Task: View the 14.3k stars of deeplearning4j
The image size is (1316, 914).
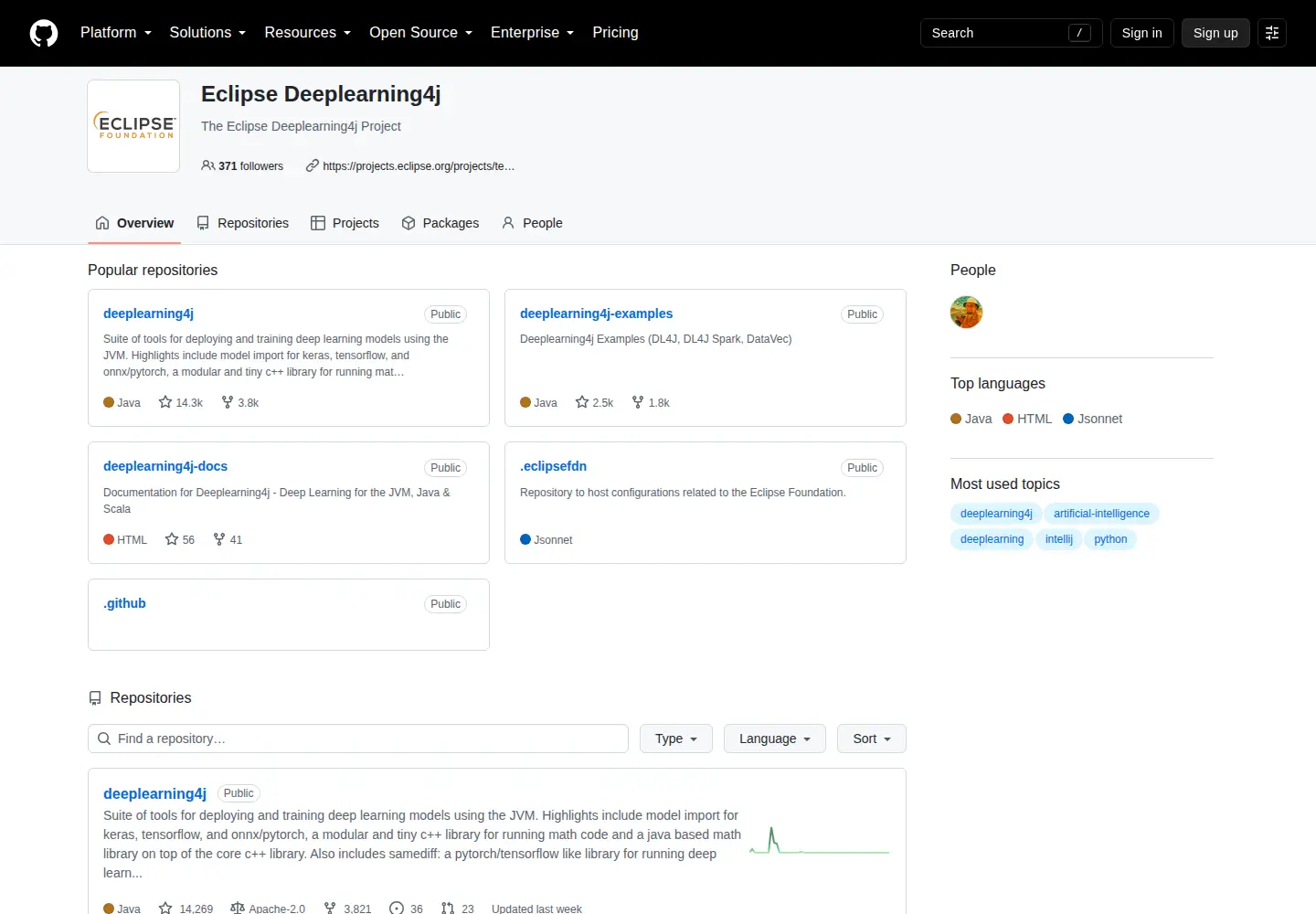Action: [x=181, y=402]
